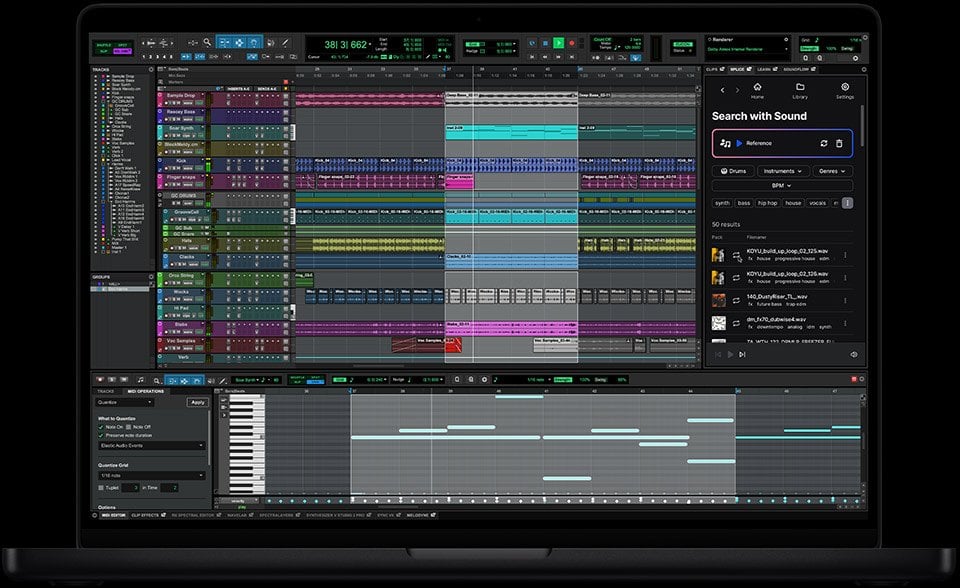Select the Trim tool in top toolbar

(x=224, y=42)
